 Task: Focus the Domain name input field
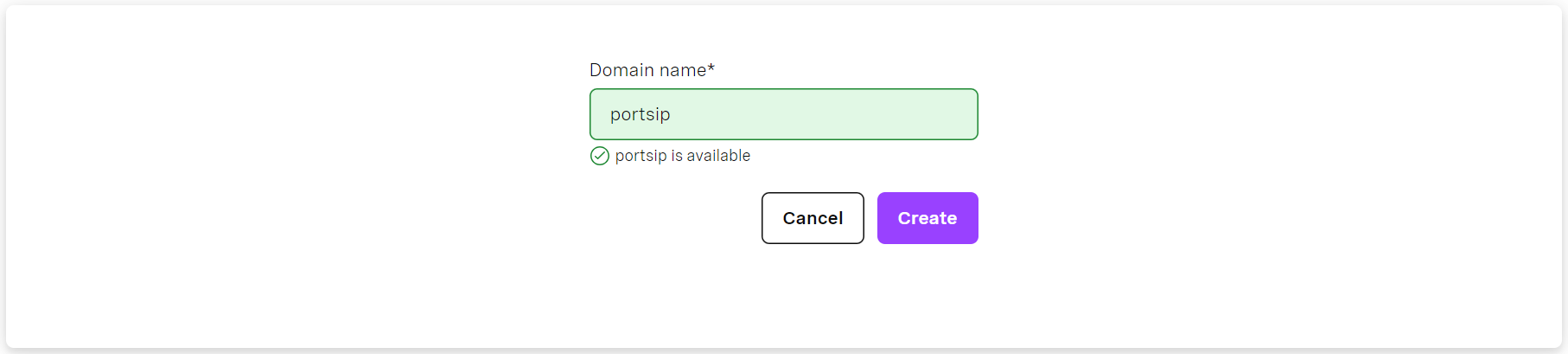tap(783, 114)
